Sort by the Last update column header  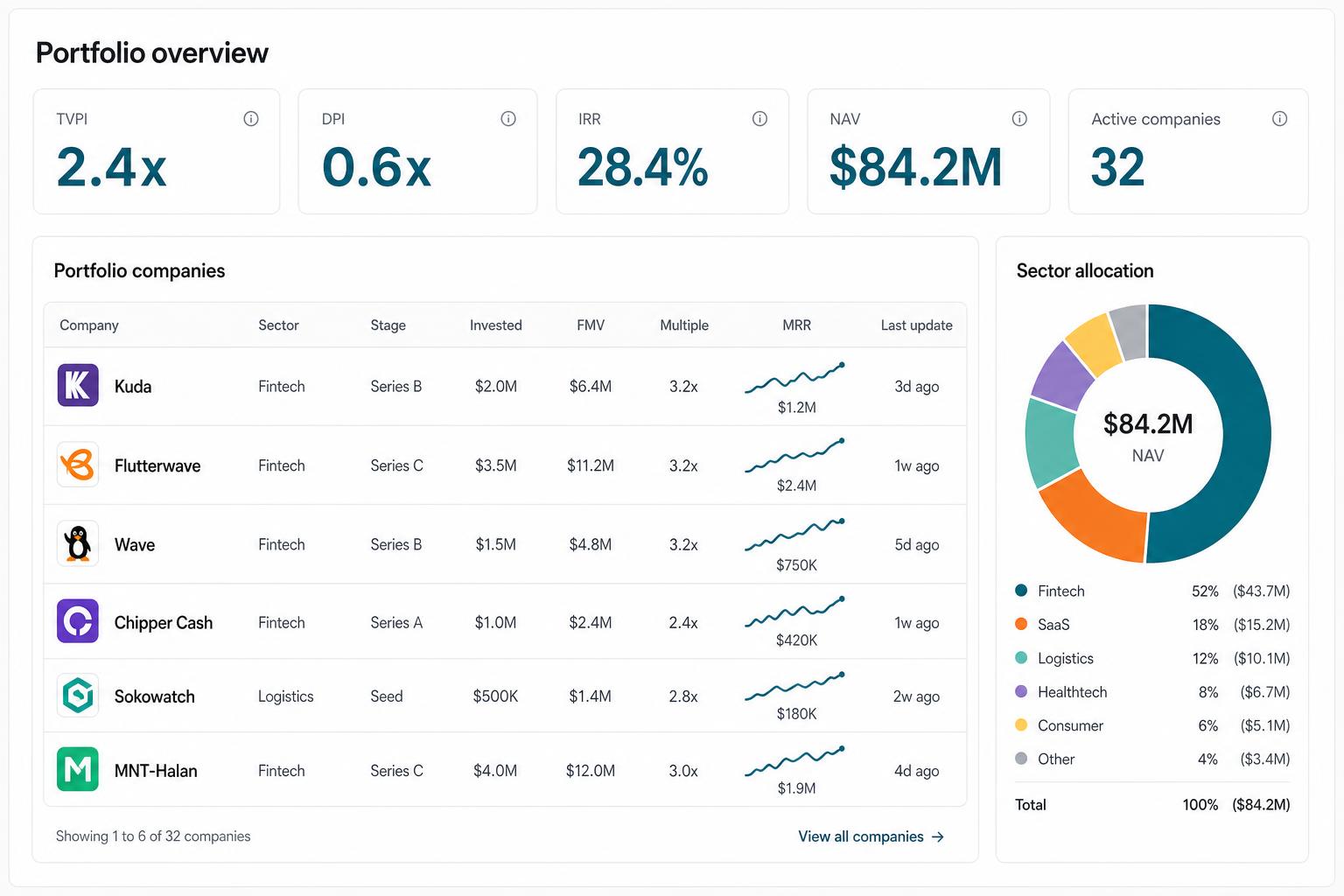[x=916, y=325]
